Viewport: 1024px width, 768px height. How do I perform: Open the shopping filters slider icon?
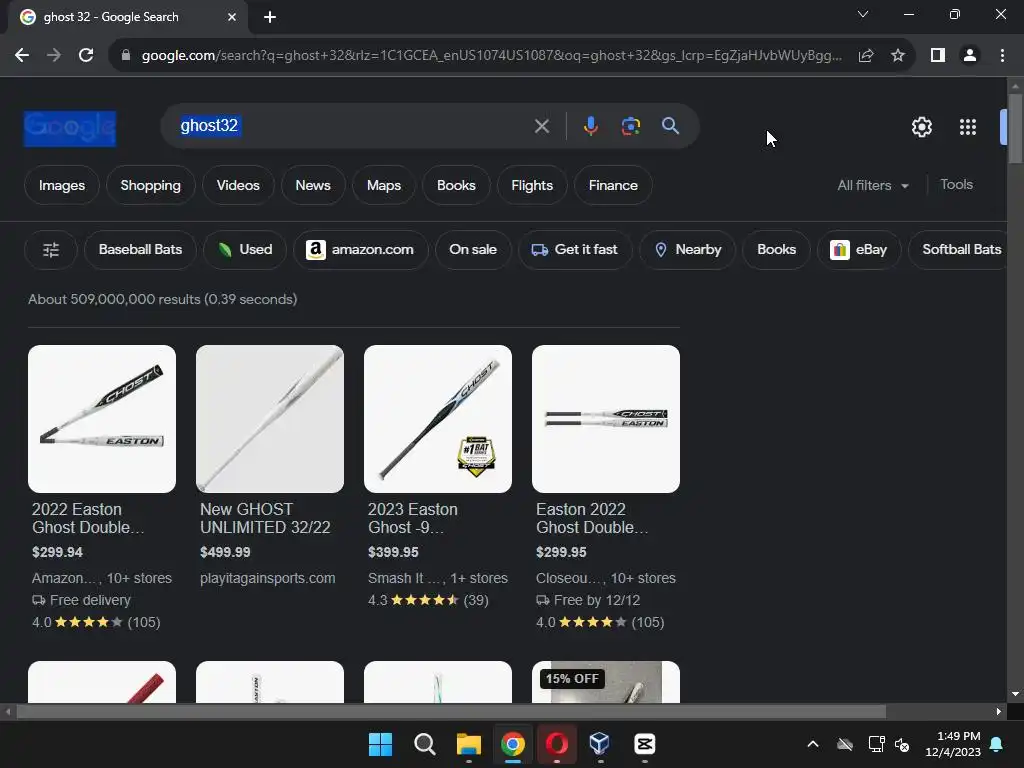[x=51, y=249]
